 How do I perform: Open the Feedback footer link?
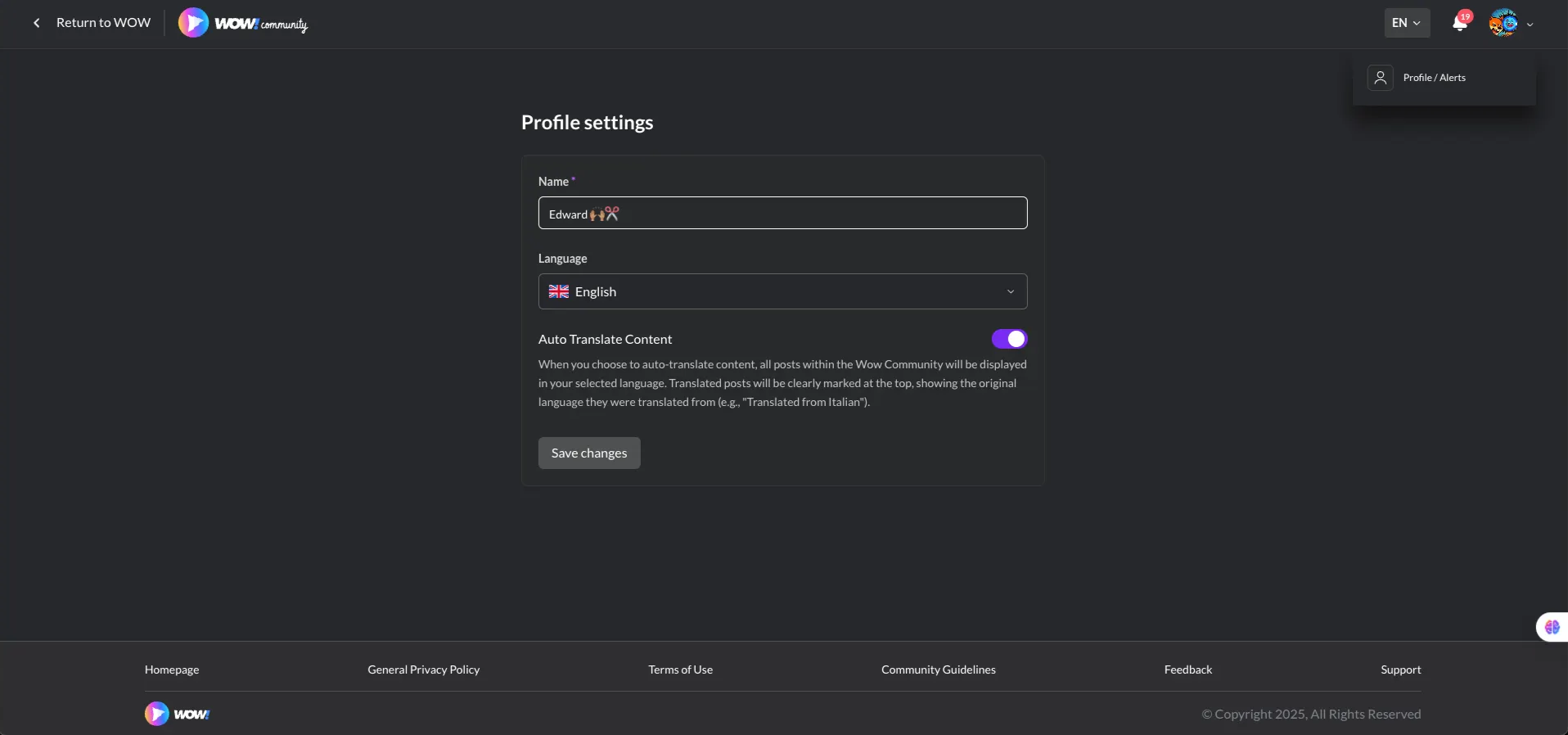(1187, 670)
